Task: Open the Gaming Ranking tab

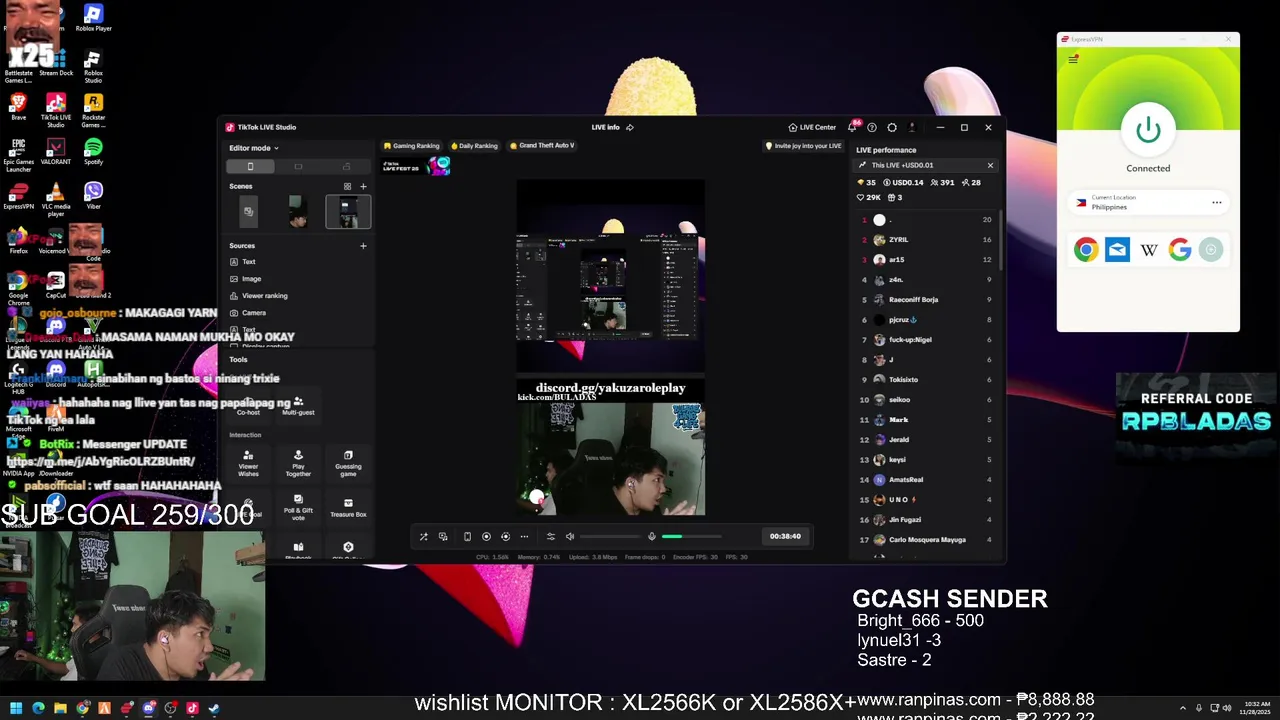Action: coord(412,146)
